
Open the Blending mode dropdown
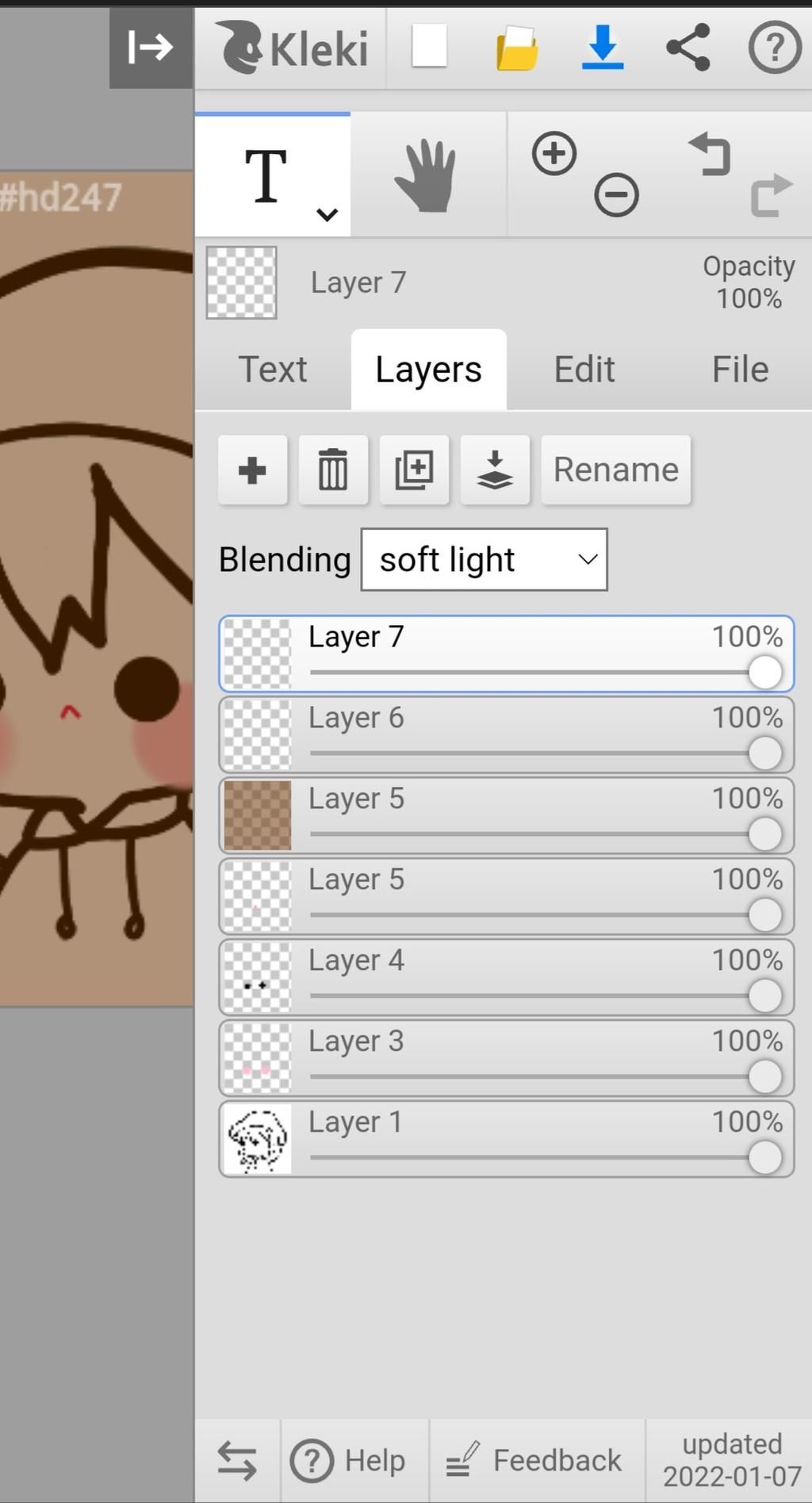click(484, 560)
